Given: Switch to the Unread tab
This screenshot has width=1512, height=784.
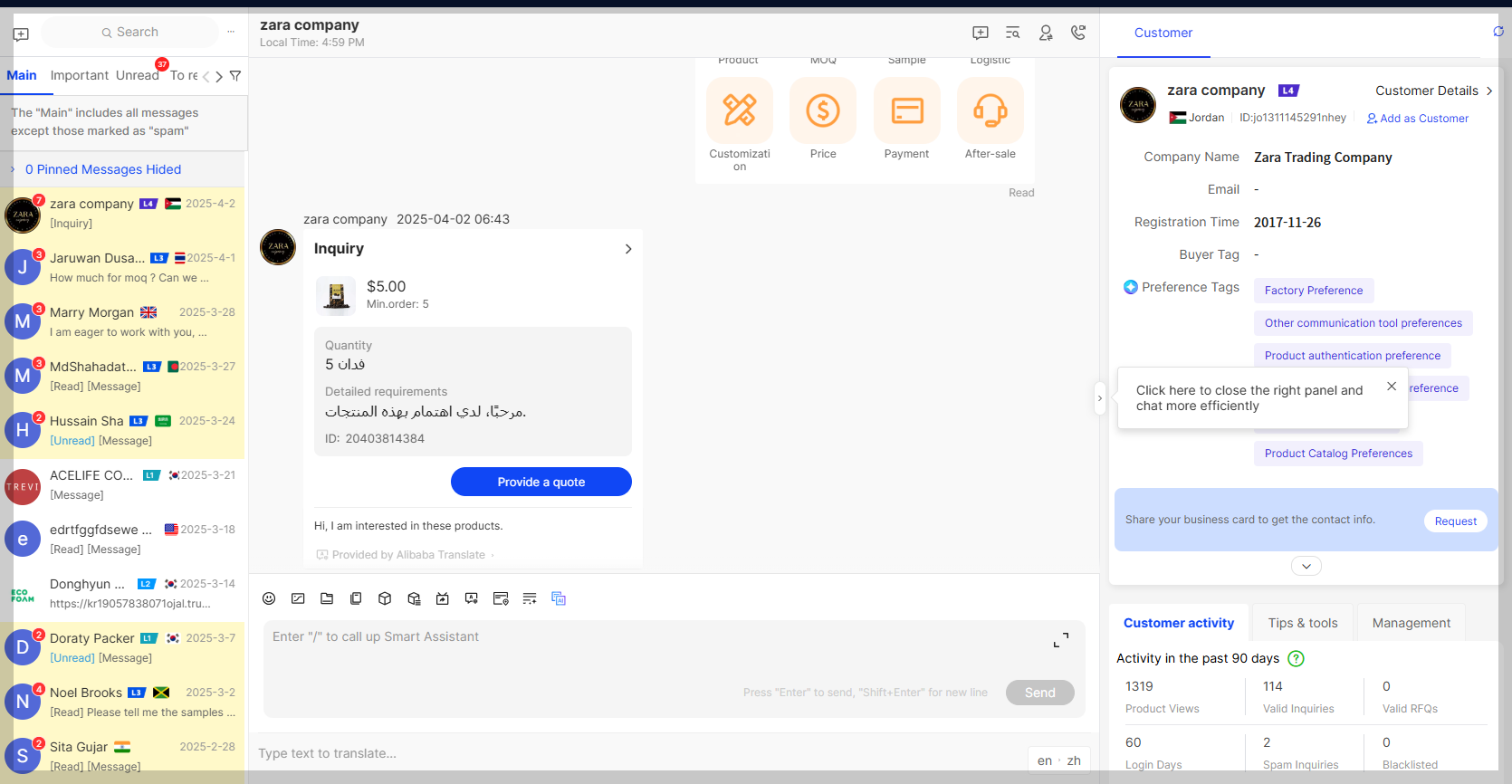Looking at the screenshot, I should (x=138, y=75).
